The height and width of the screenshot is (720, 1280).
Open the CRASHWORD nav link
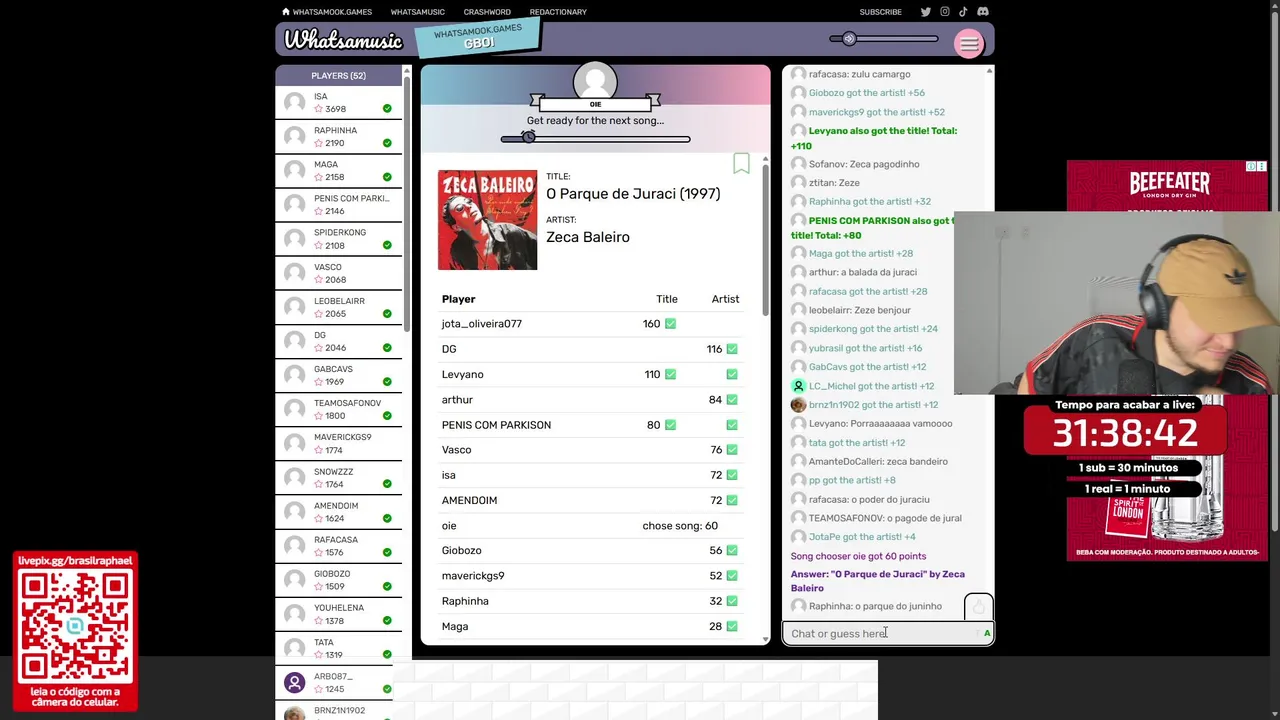coord(487,12)
